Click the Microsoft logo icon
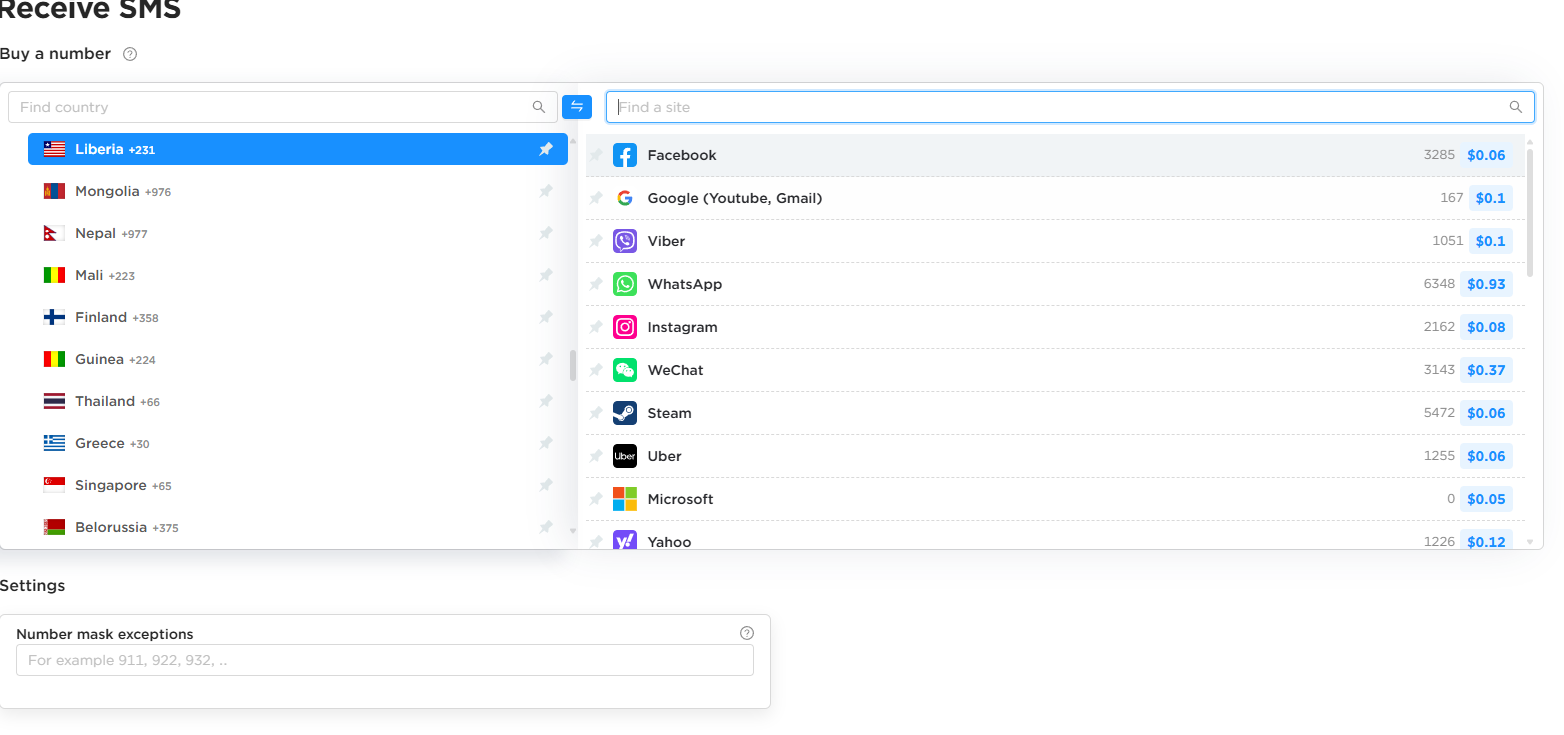The height and width of the screenshot is (735, 1564). [625, 499]
